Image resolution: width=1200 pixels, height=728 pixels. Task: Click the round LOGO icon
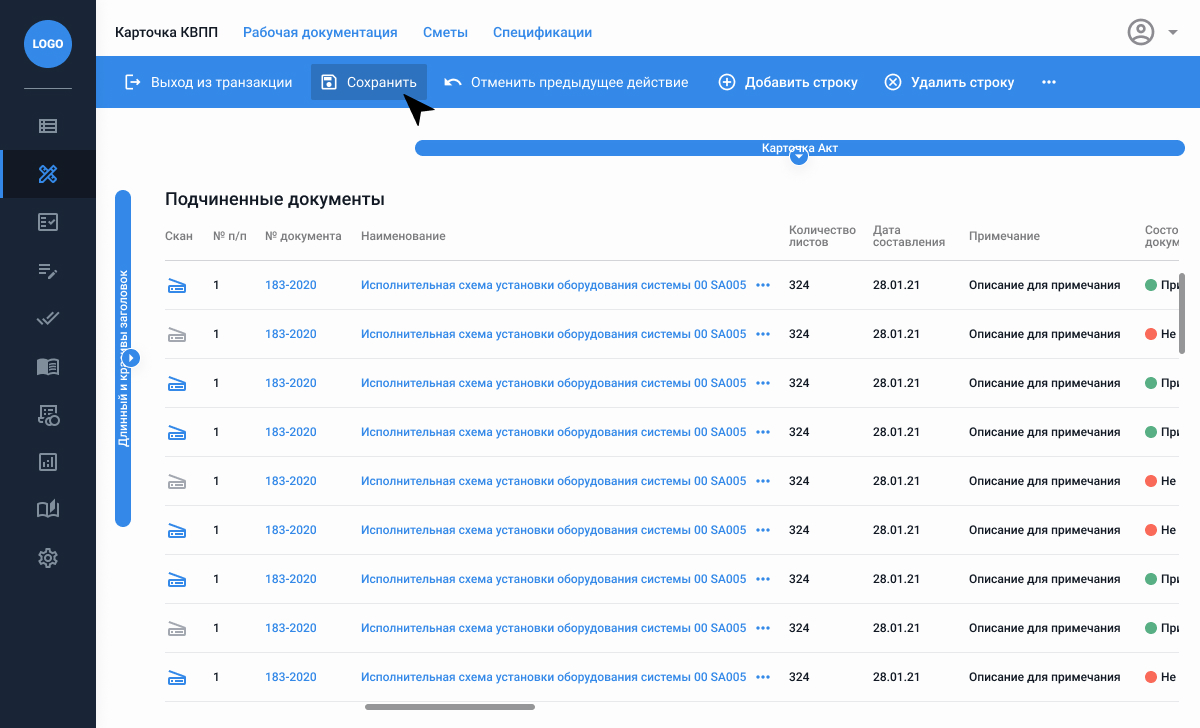[x=48, y=44]
